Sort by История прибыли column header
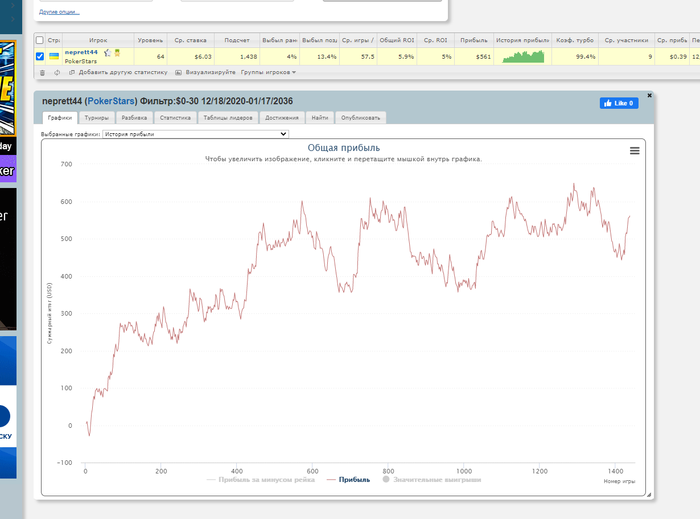 coord(523,40)
